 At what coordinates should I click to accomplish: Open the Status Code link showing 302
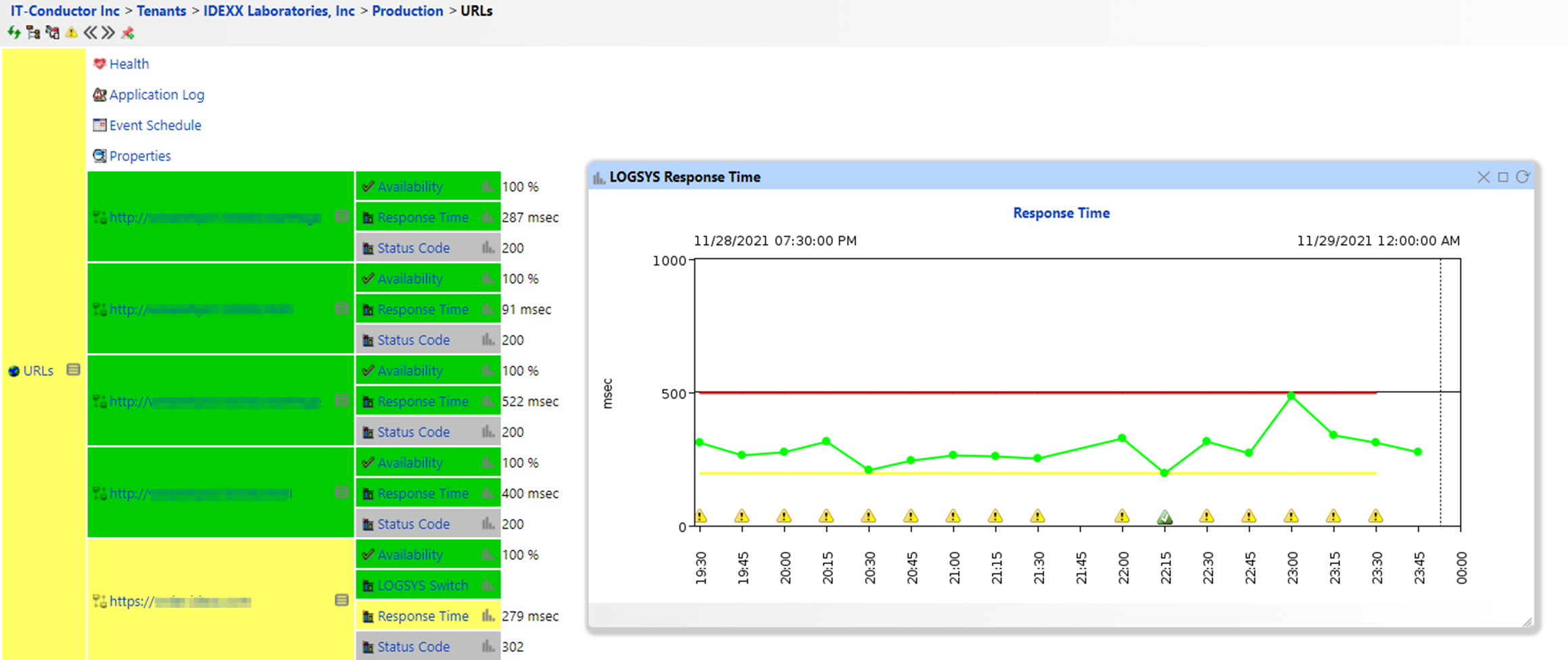(413, 646)
